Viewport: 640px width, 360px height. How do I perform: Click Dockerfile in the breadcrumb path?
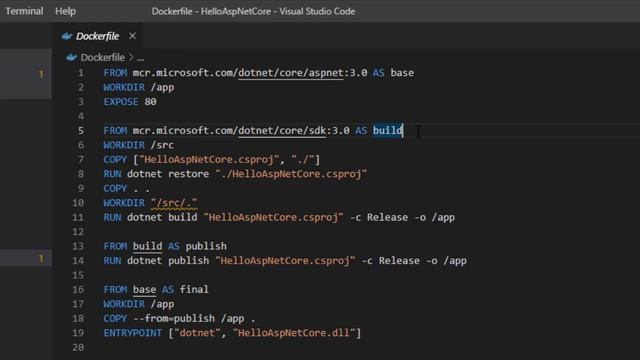point(102,58)
